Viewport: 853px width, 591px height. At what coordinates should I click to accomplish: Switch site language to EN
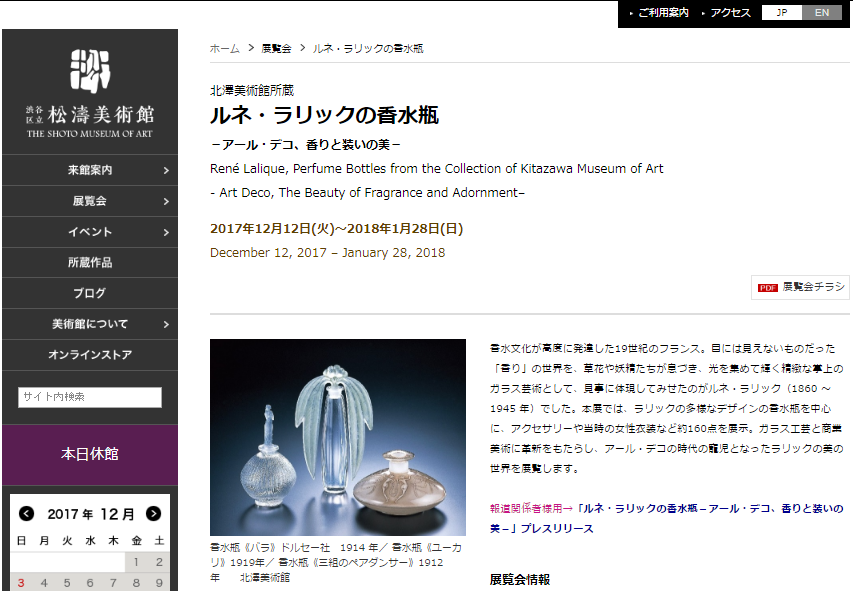[x=822, y=13]
